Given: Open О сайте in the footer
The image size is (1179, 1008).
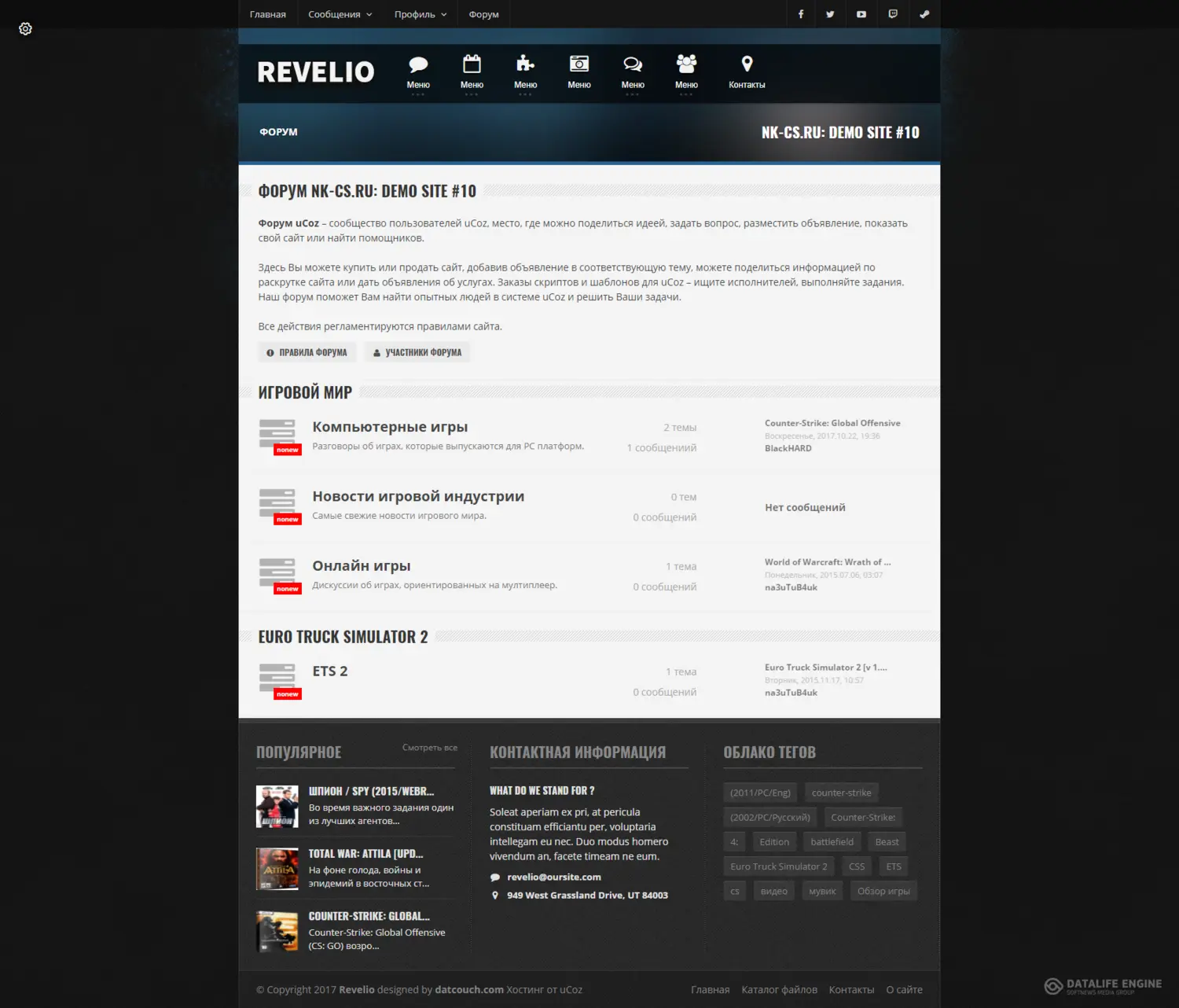Looking at the screenshot, I should pyautogui.click(x=904, y=990).
